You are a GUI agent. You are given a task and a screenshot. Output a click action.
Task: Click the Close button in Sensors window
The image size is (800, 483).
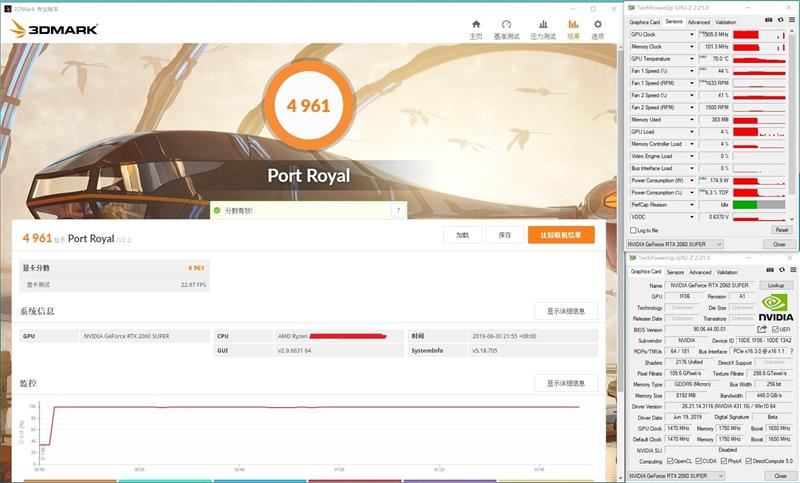click(x=779, y=244)
